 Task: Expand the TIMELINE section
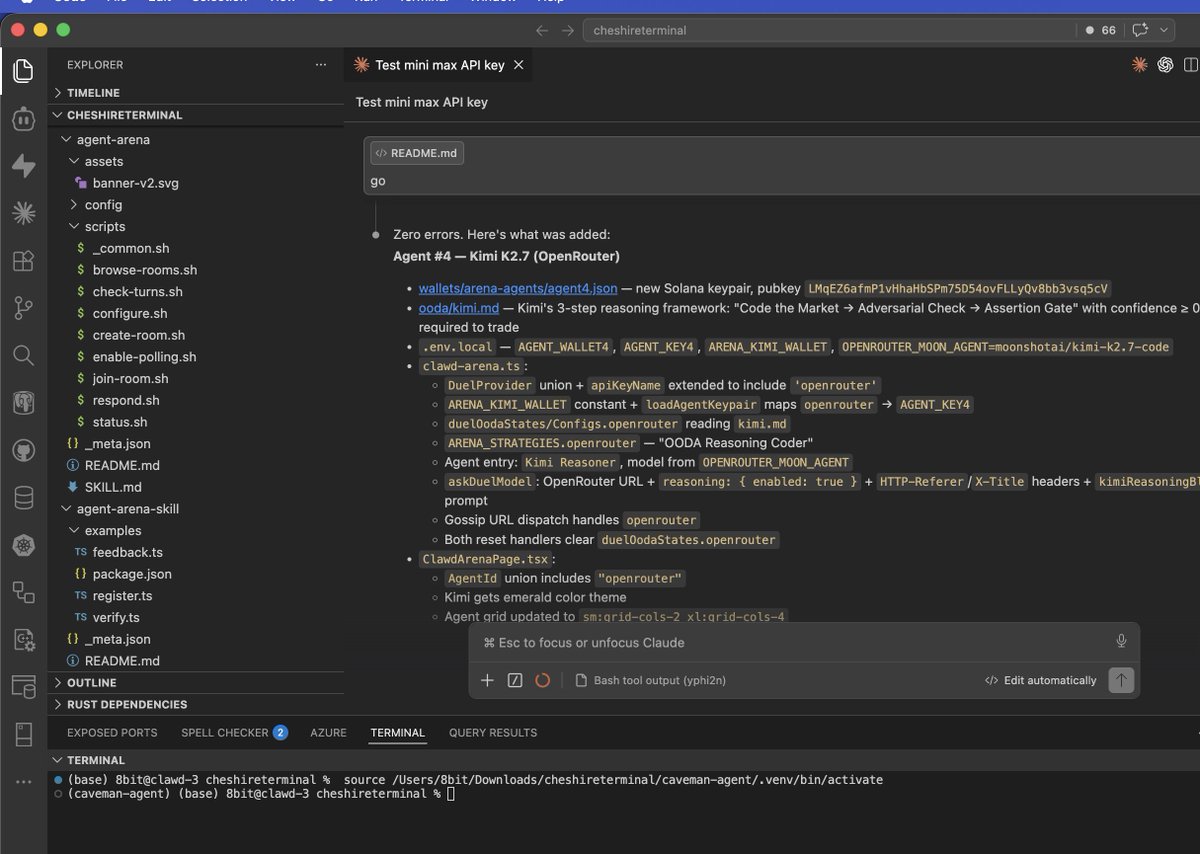(x=196, y=93)
